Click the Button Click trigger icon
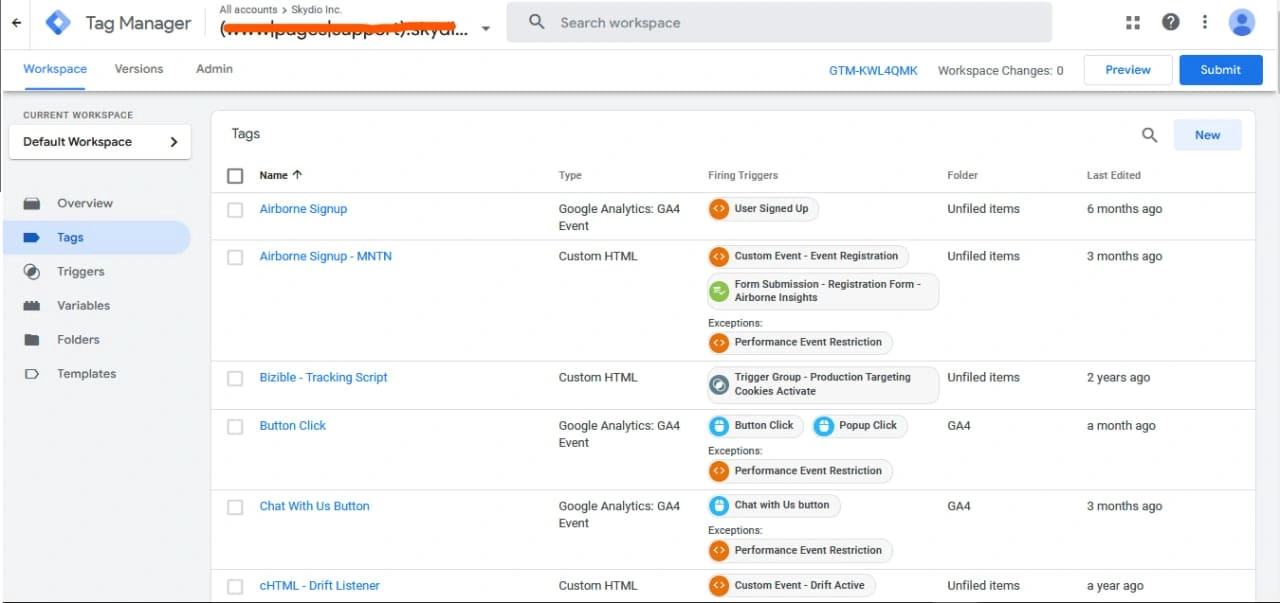This screenshot has height=603, width=1280. 718,426
